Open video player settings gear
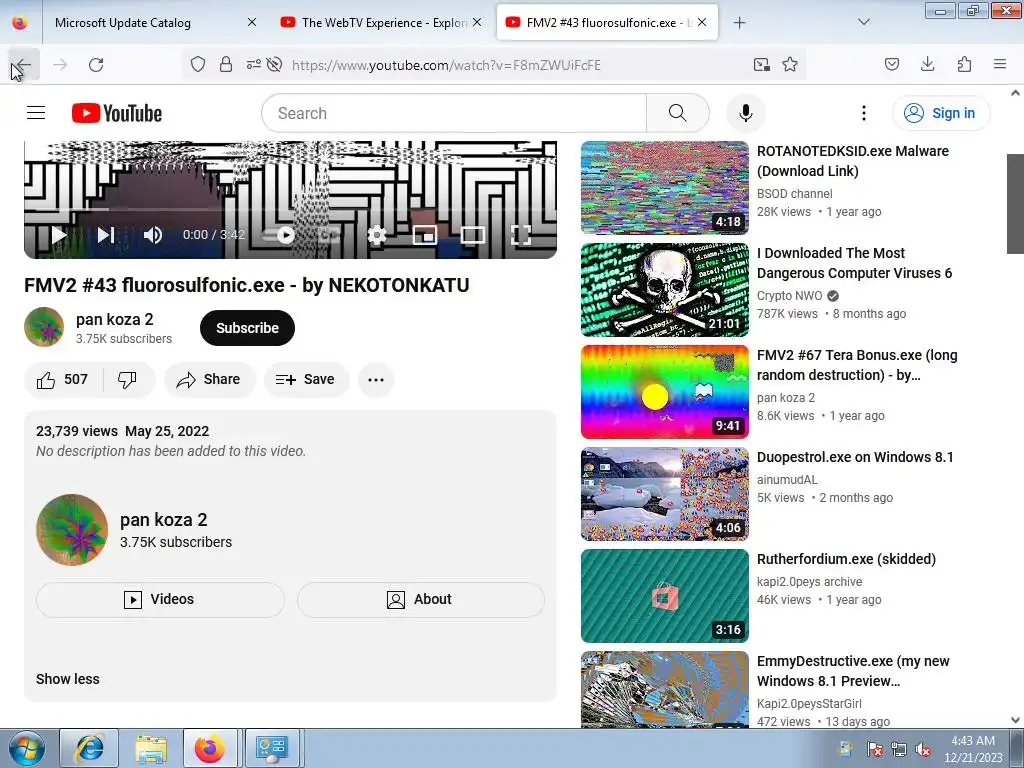 377,234
